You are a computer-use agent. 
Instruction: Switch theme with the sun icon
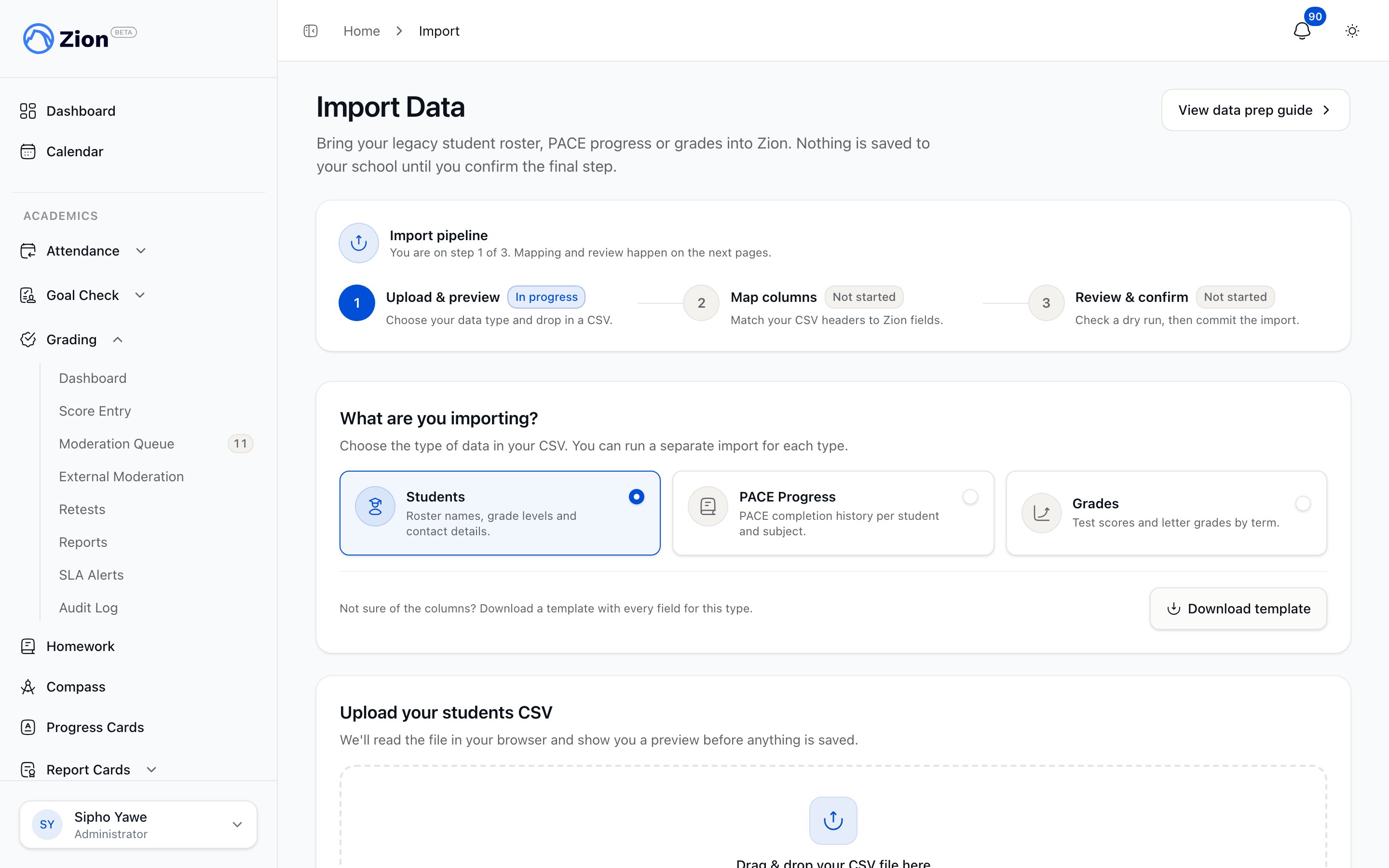coord(1352,31)
